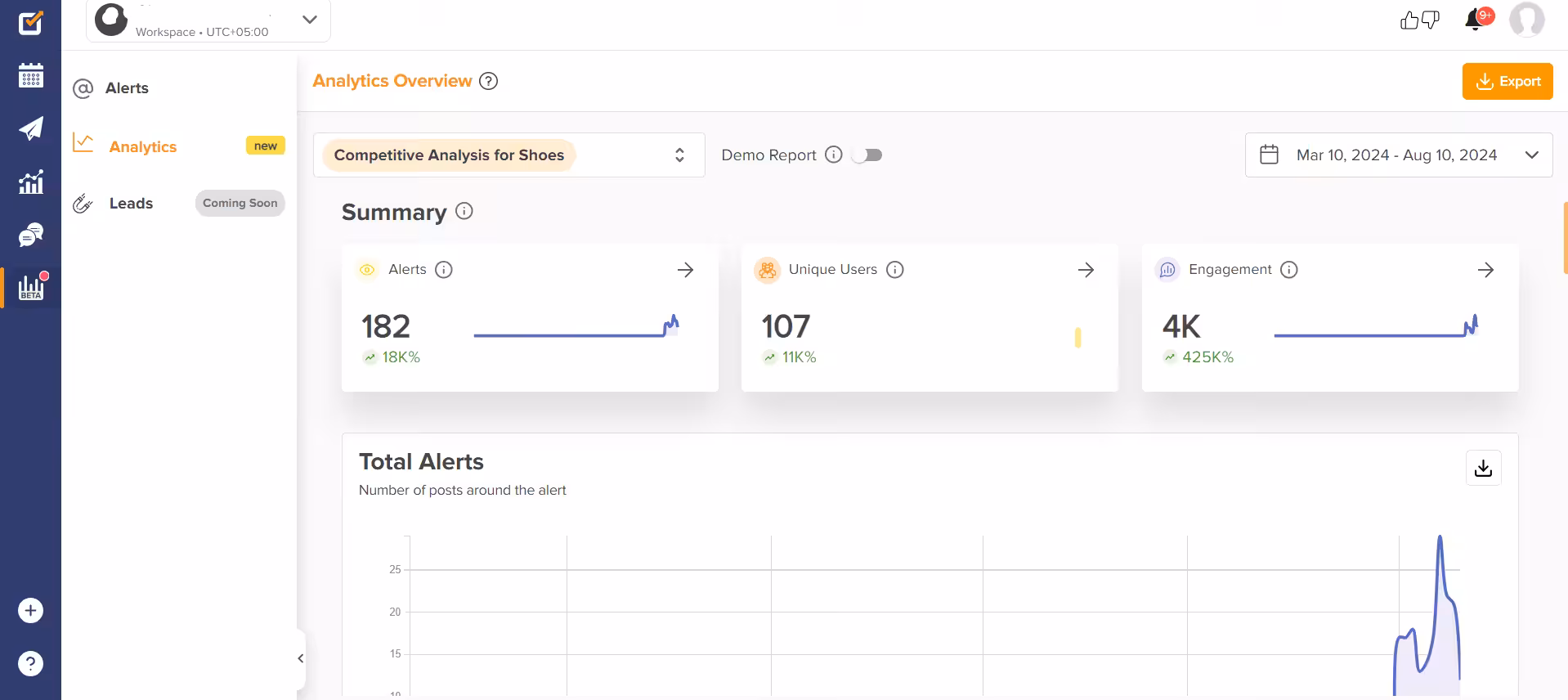Viewport: 1568px width, 700px height.
Task: Open Unique Users card details arrow
Action: pyautogui.click(x=1086, y=270)
